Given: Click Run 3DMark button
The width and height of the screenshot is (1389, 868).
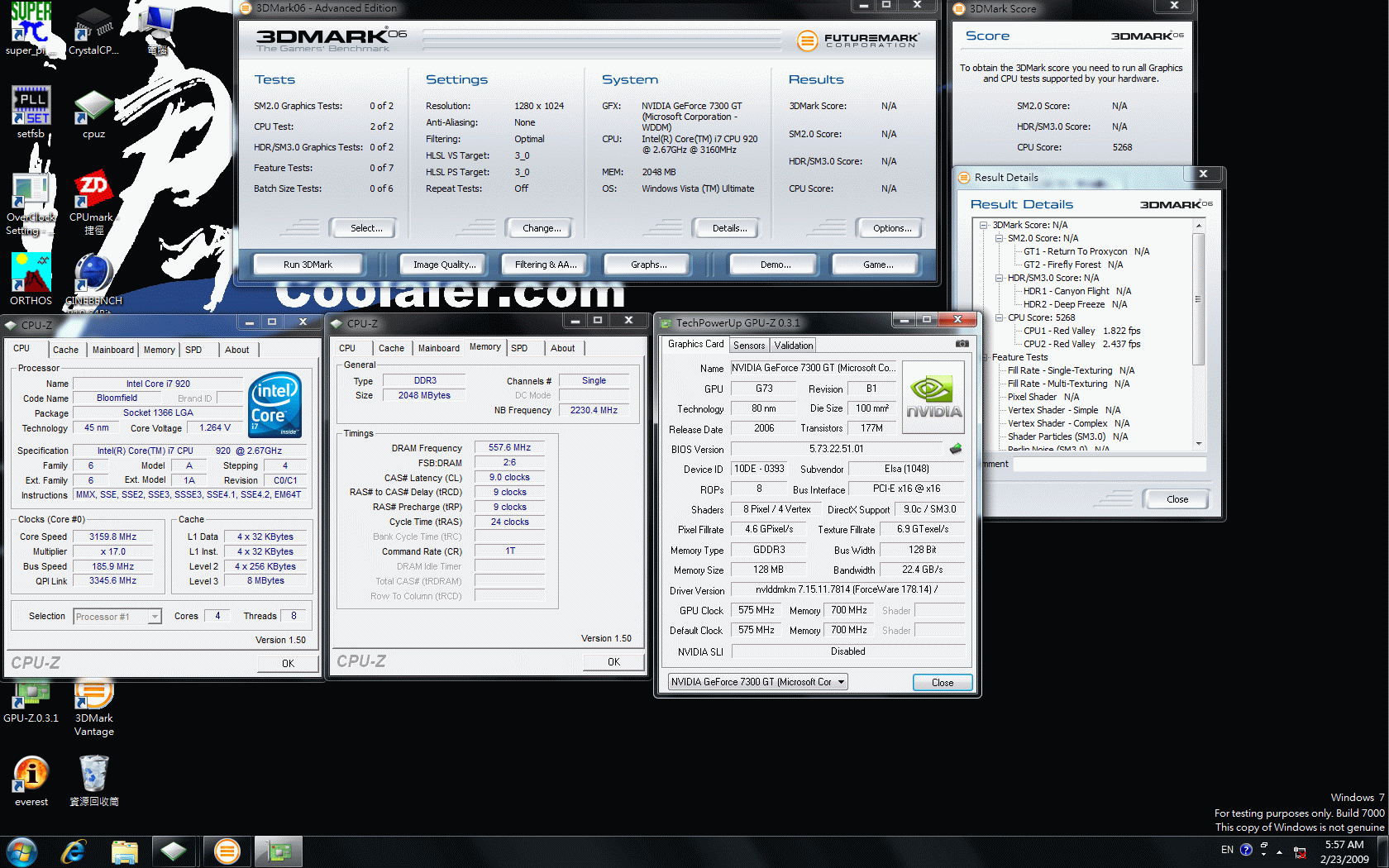Looking at the screenshot, I should point(308,265).
